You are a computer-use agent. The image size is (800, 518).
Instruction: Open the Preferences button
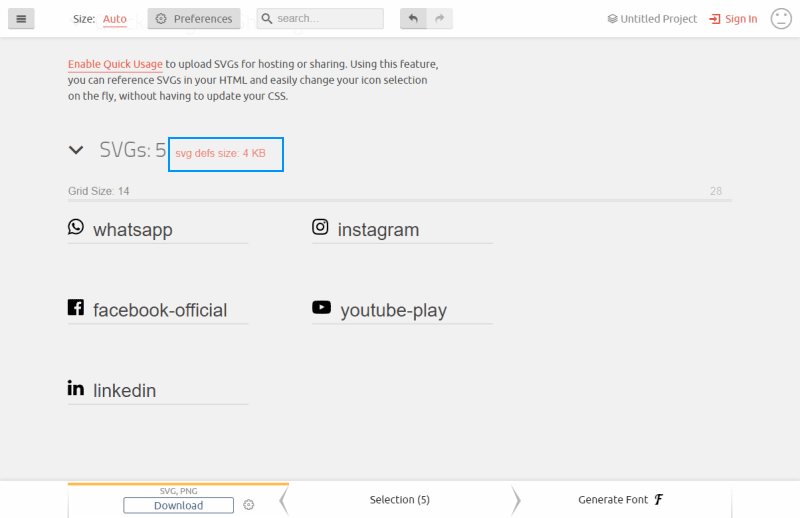[194, 18]
